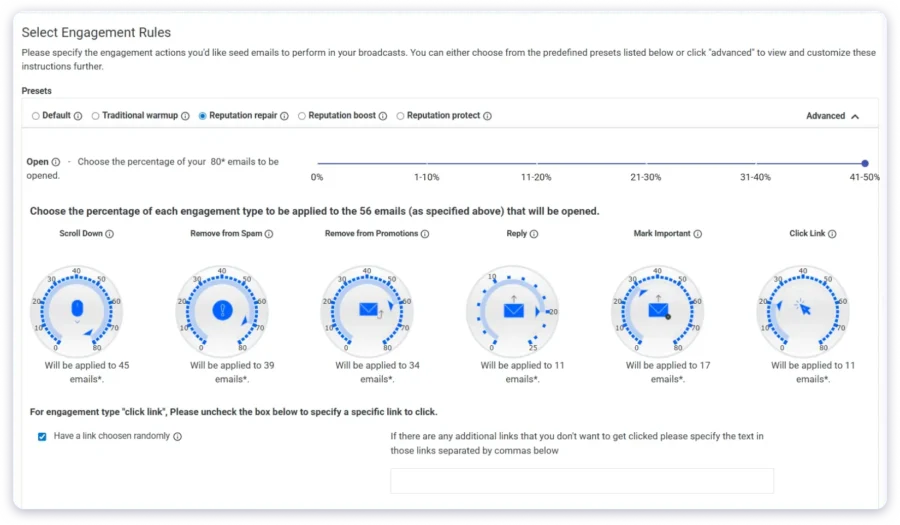Select the Traditional warmup preset
Screen dimensions: 900x525
pyautogui.click(x=95, y=116)
